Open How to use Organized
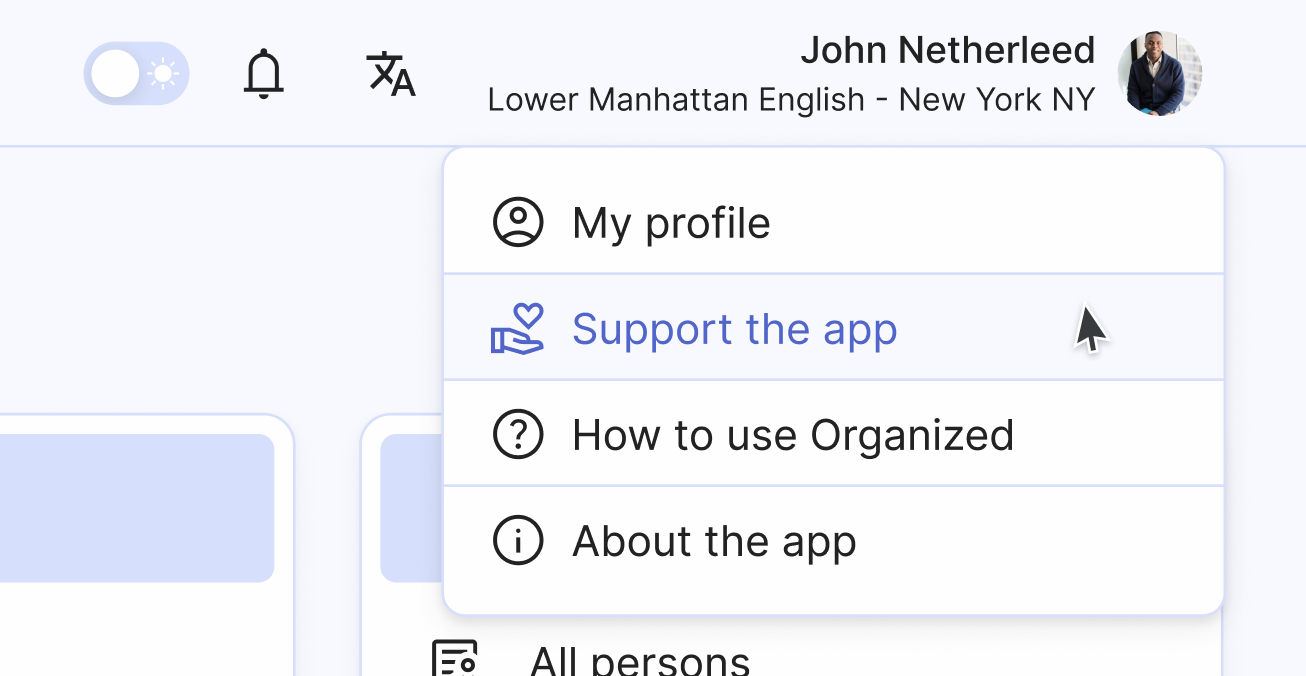 click(792, 434)
